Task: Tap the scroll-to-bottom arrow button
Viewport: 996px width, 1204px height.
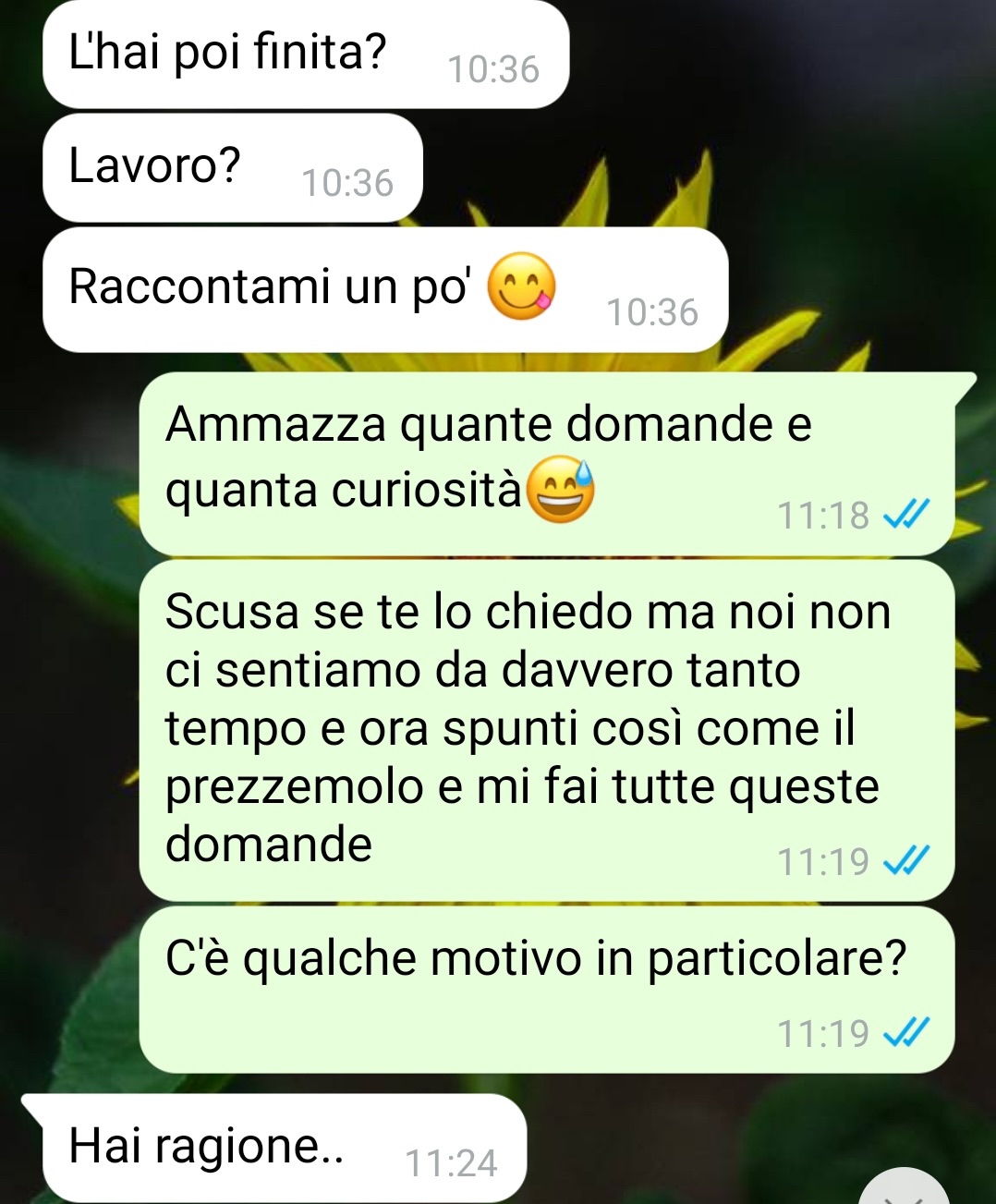Action: pyautogui.click(x=905, y=1190)
